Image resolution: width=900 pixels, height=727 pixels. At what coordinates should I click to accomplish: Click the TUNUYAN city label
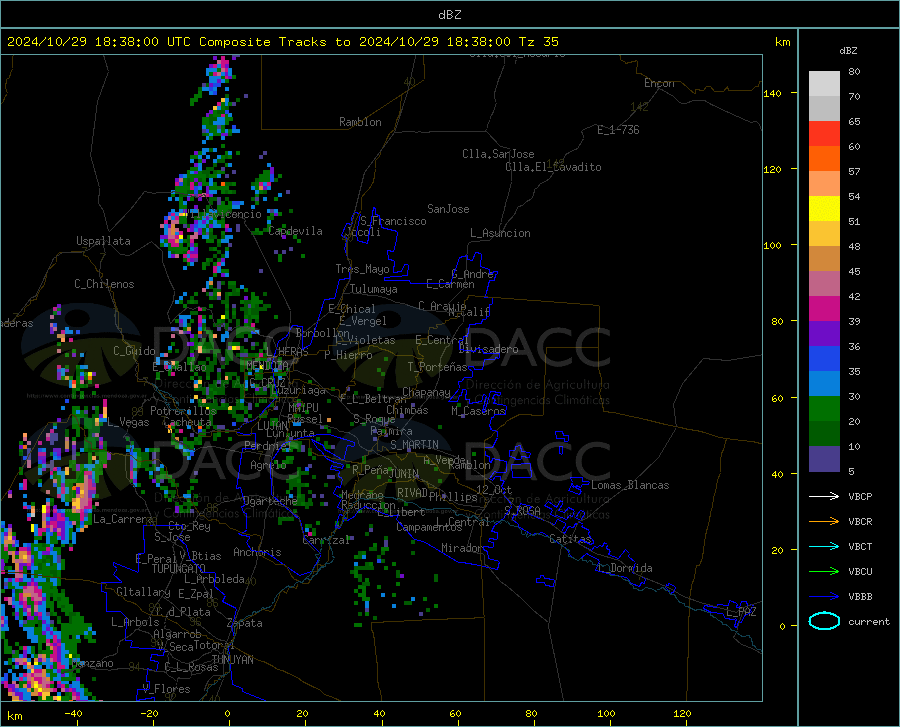coord(232,659)
